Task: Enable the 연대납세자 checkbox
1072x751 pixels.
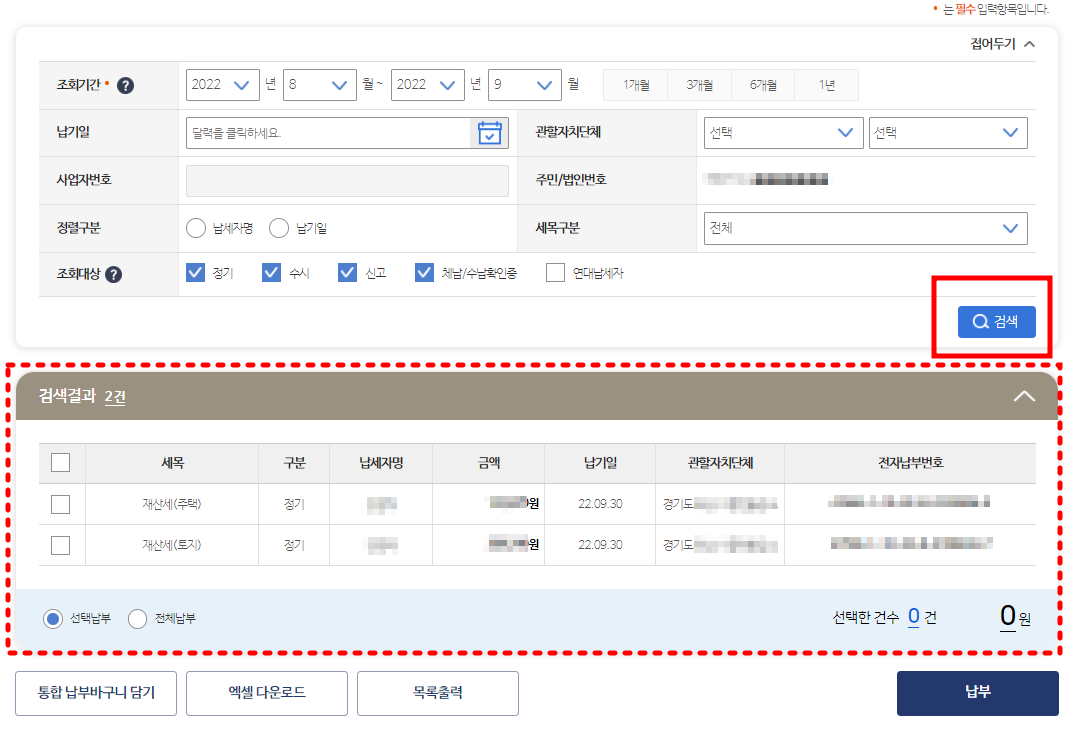Action: point(555,271)
